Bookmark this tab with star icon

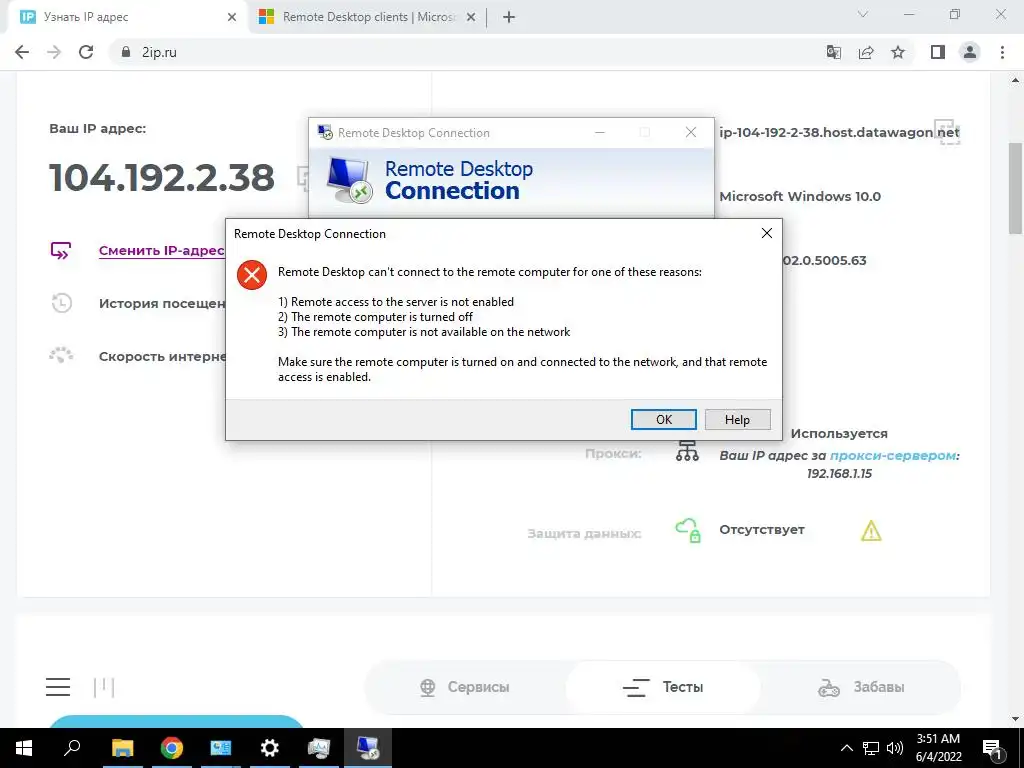898,52
